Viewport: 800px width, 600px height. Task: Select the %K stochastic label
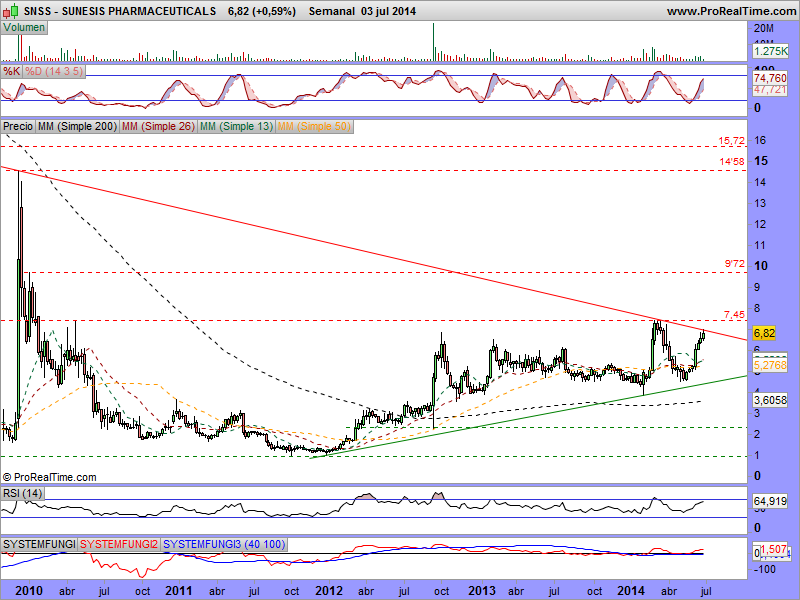[x=11, y=71]
